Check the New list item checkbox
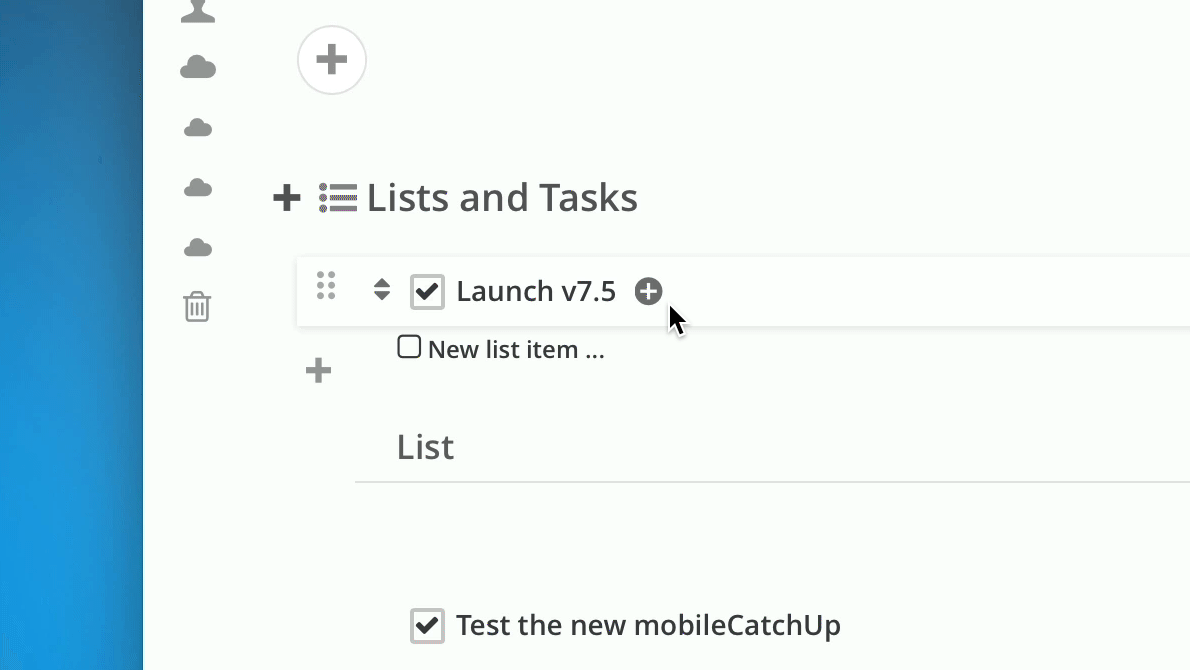The width and height of the screenshot is (1190, 670). tap(409, 347)
